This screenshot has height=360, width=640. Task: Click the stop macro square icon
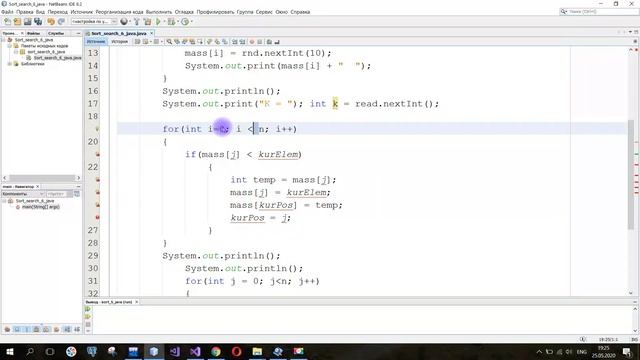(x=260, y=42)
